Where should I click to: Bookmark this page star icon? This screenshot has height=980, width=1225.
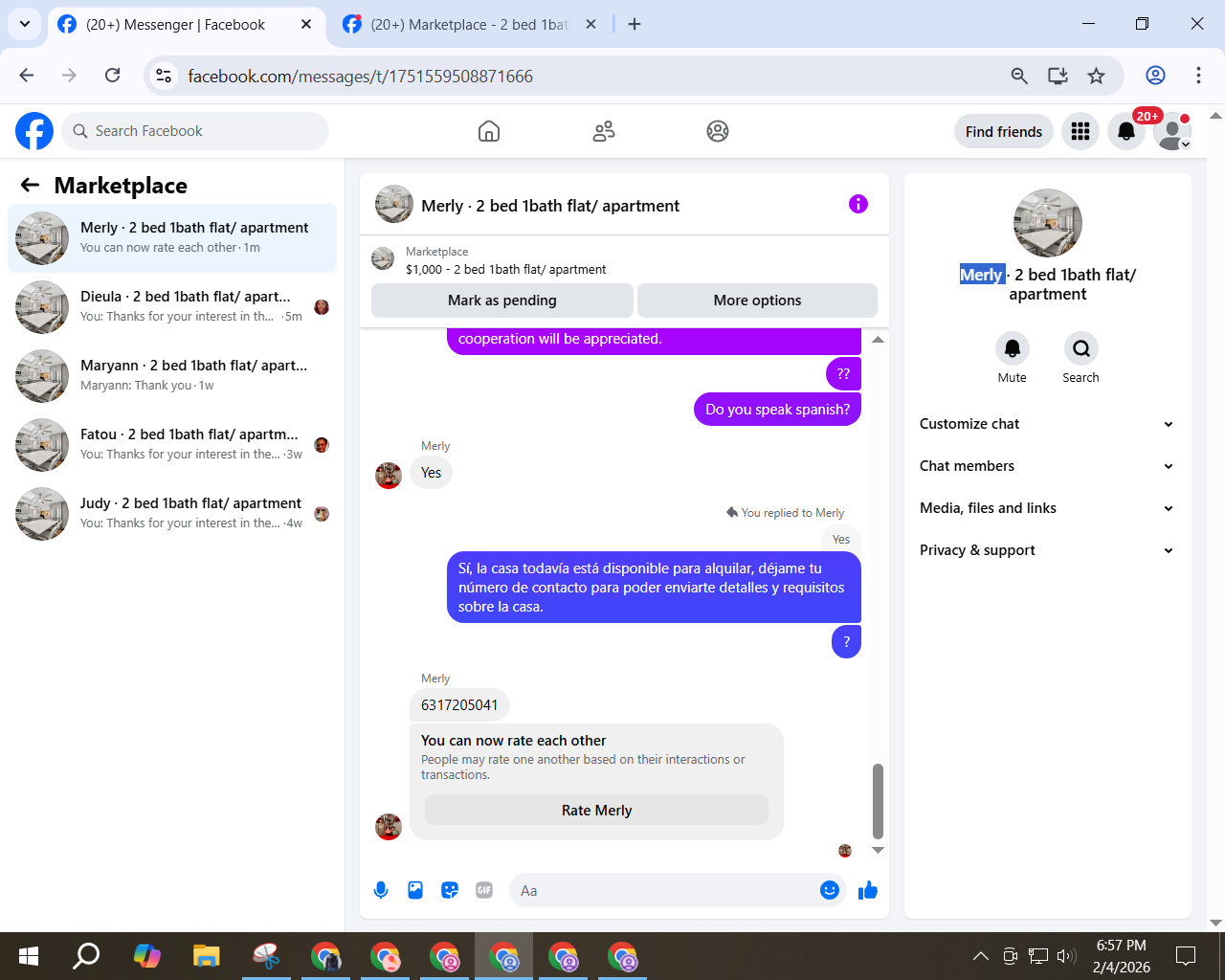tap(1097, 76)
